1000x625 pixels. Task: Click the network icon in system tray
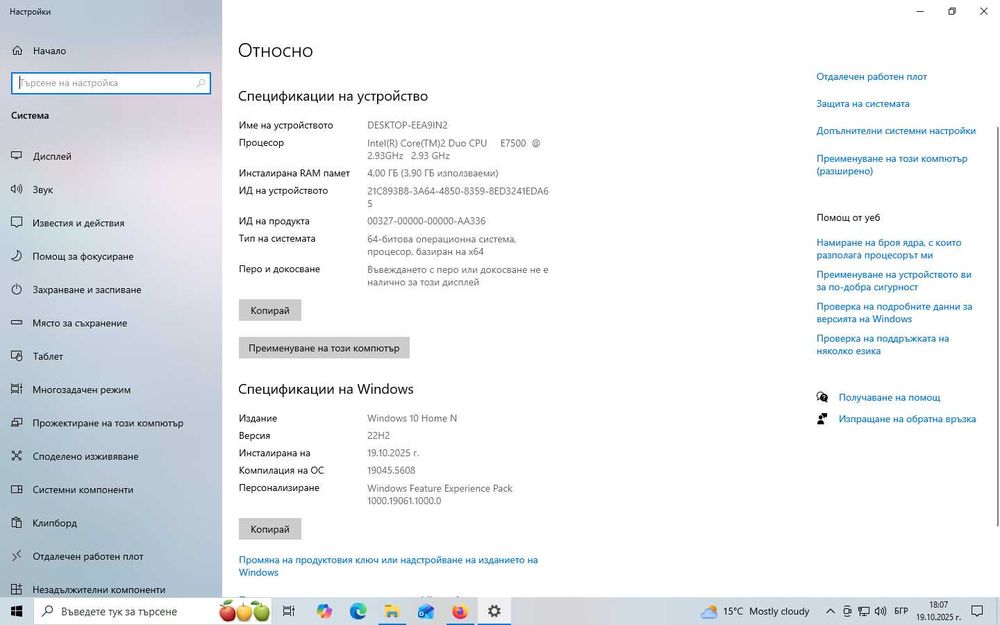coord(864,611)
